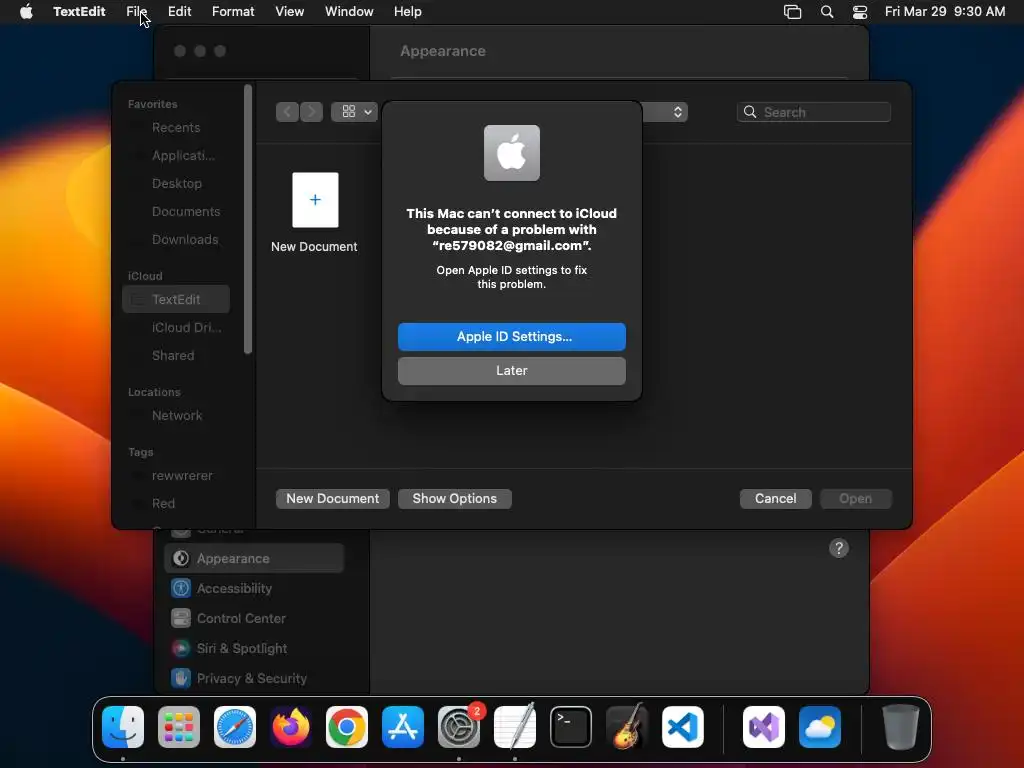The height and width of the screenshot is (768, 1024).
Task: Open Visual Studio Code from the Dock
Action: [682, 727]
